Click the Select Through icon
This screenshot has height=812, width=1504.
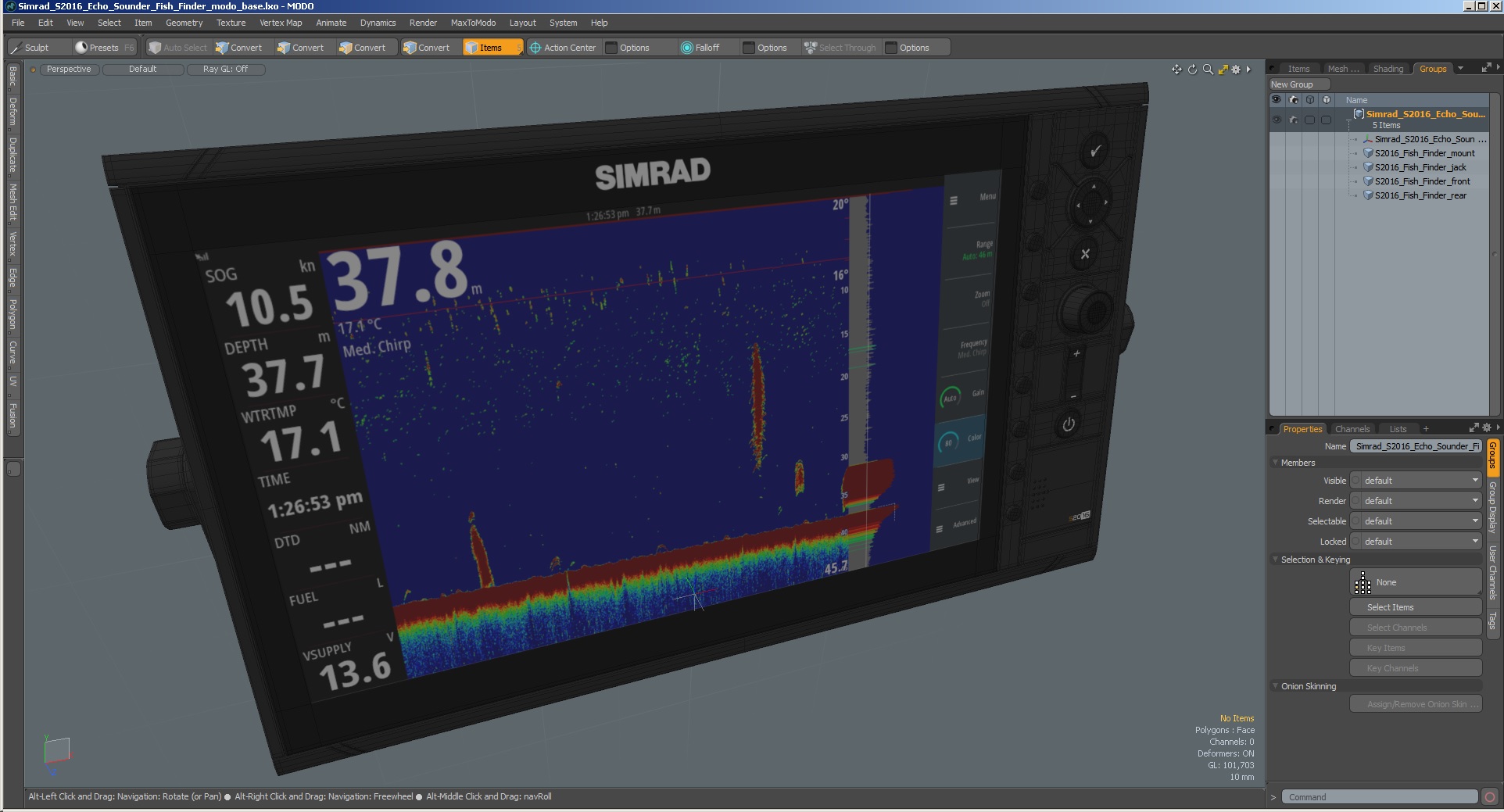811,48
